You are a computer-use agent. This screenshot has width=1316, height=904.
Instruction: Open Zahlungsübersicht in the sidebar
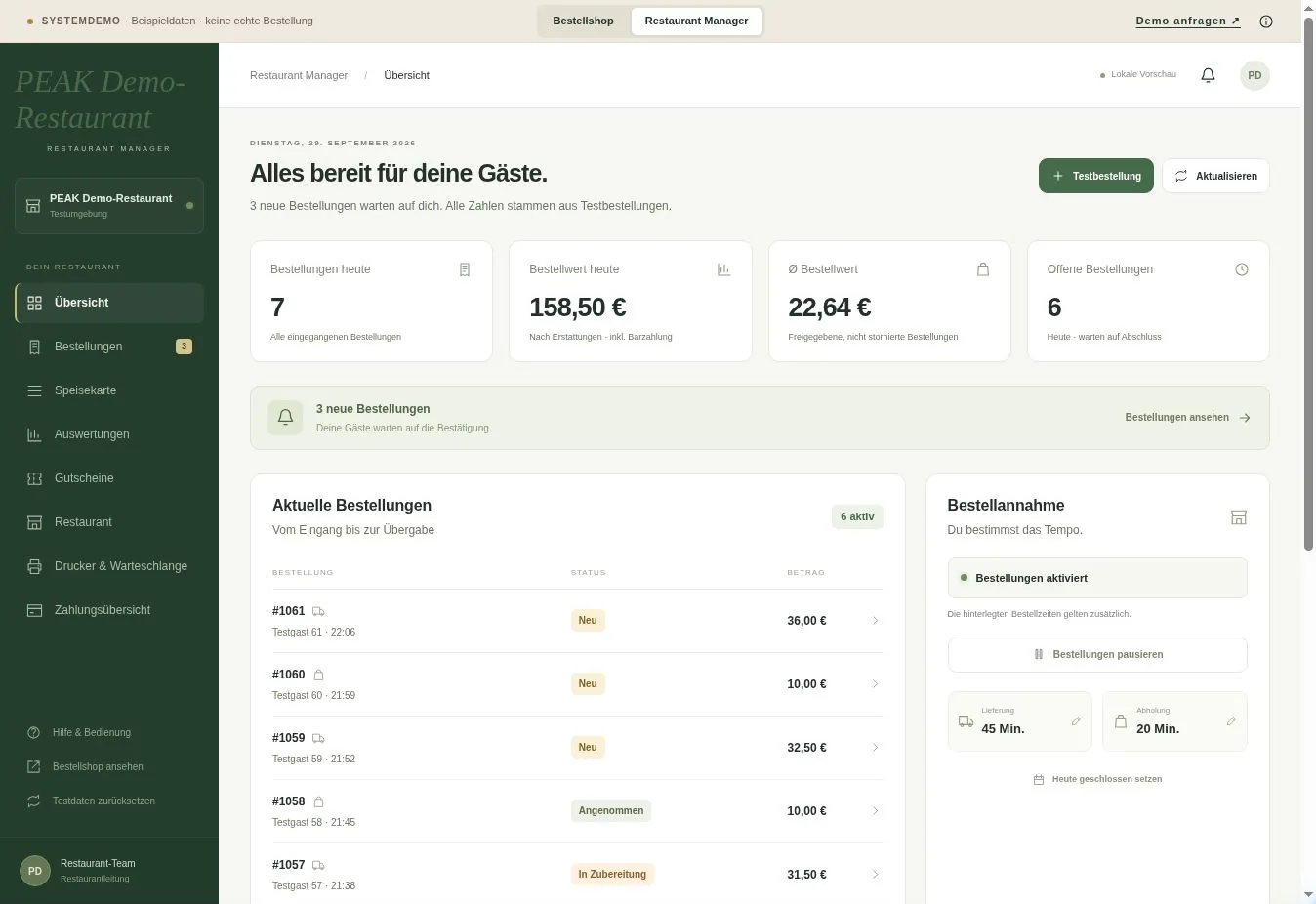pos(109,610)
